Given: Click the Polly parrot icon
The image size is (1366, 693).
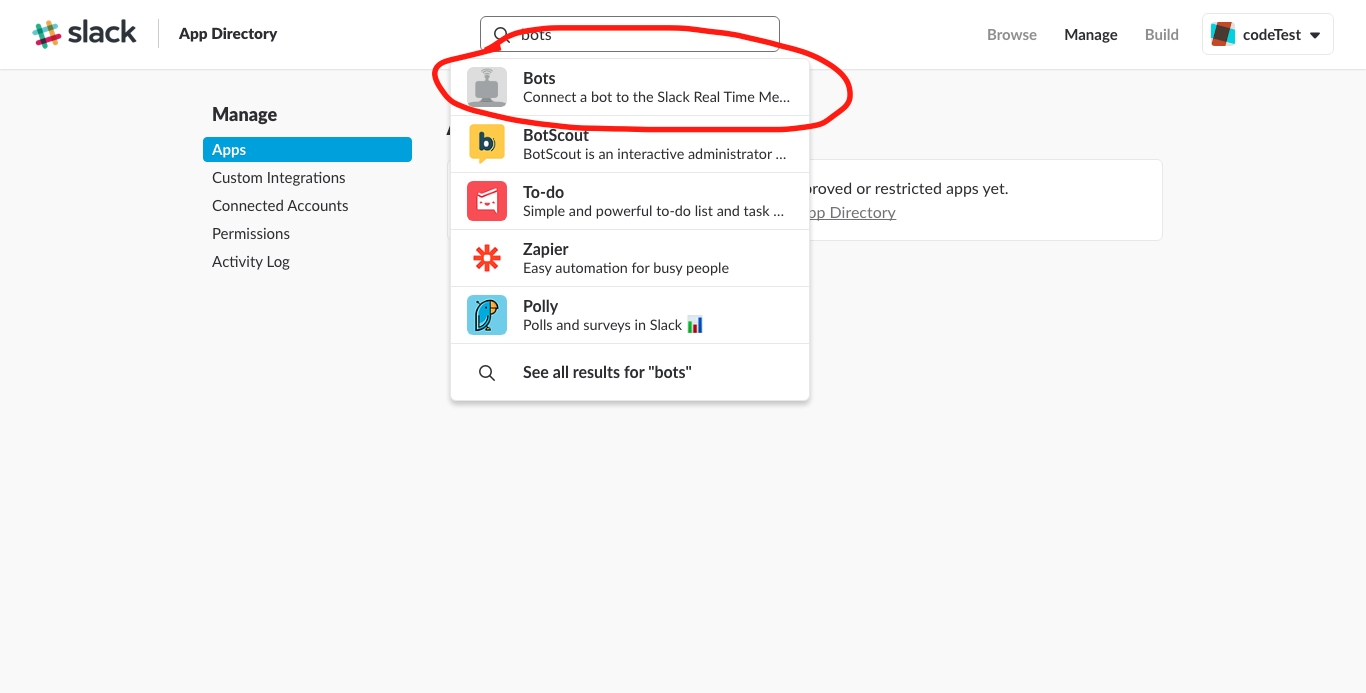Looking at the screenshot, I should [487, 315].
